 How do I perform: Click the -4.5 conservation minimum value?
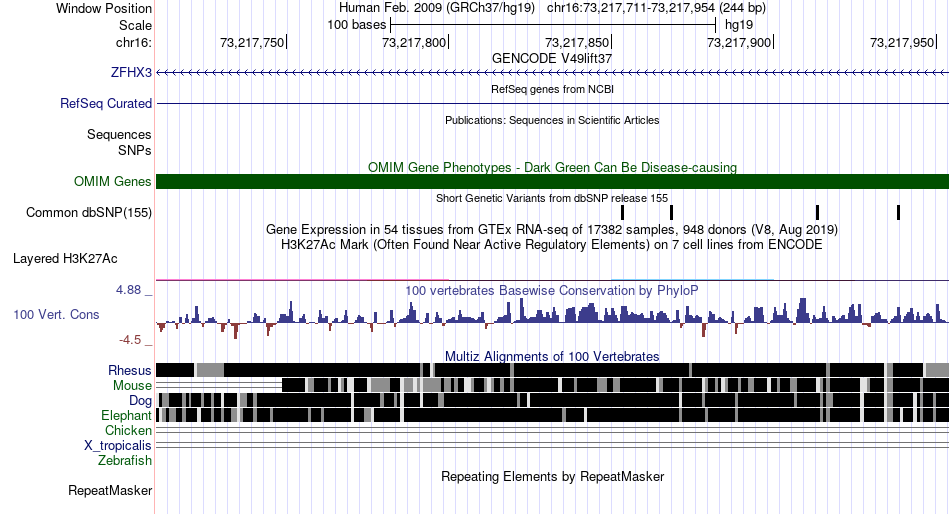click(x=130, y=339)
